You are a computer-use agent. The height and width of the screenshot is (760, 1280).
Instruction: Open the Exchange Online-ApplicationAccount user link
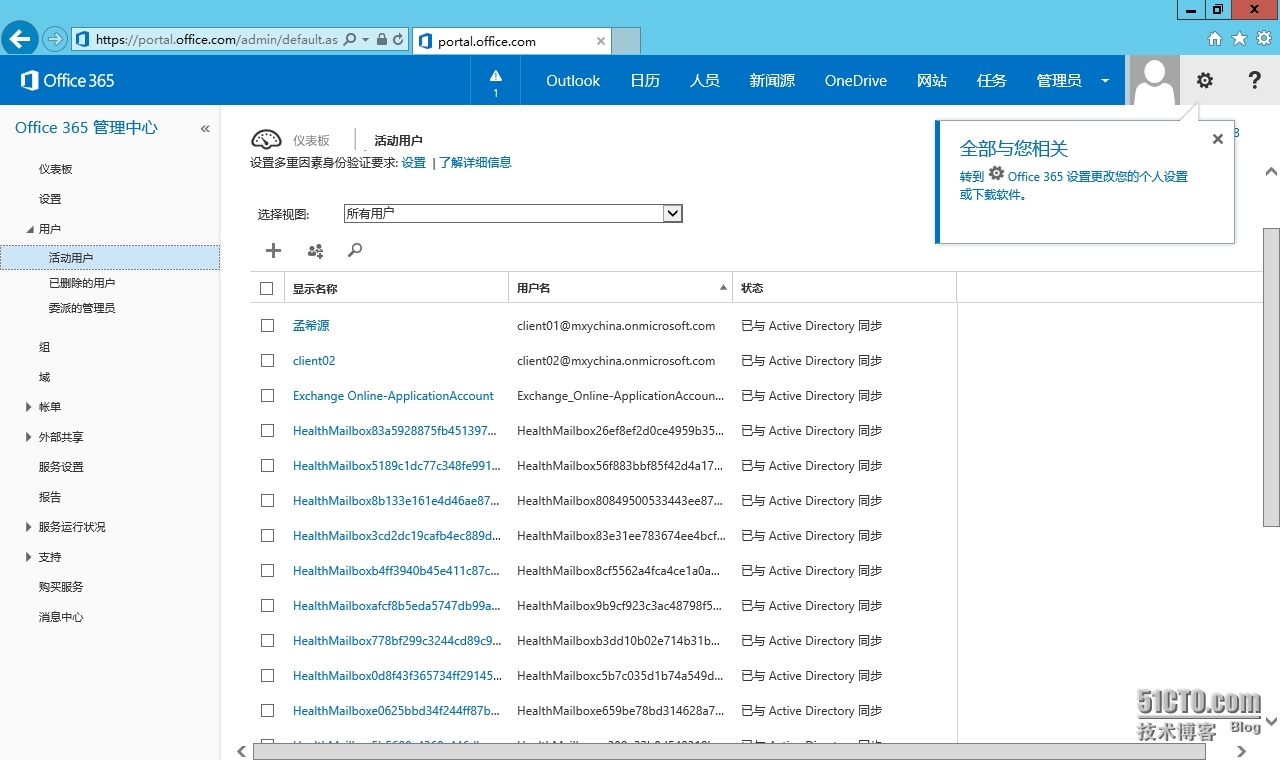coord(393,396)
